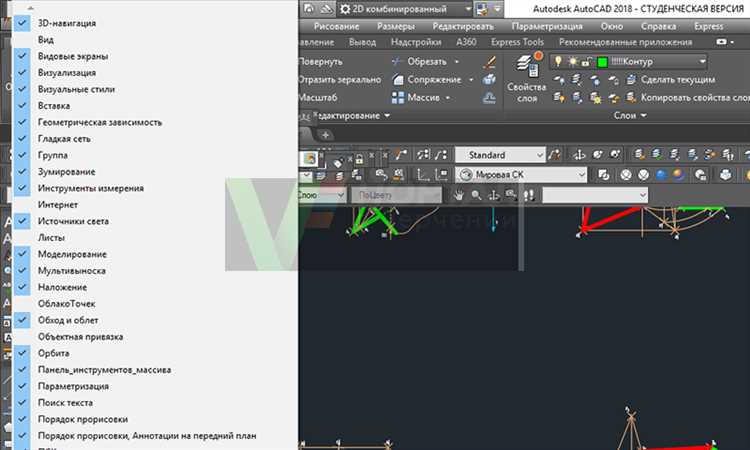Expand the Слои panel title
The height and width of the screenshot is (450, 750).
click(x=630, y=115)
